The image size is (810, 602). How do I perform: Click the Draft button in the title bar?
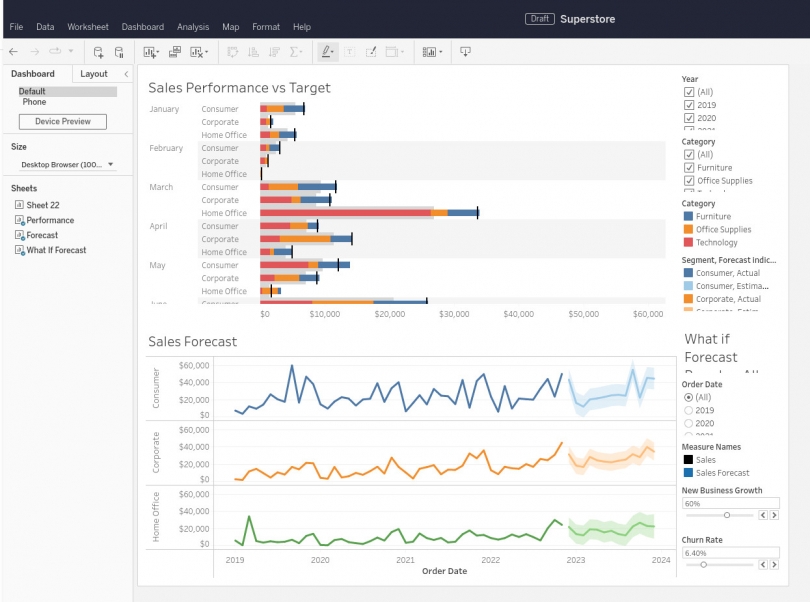pyautogui.click(x=539, y=18)
